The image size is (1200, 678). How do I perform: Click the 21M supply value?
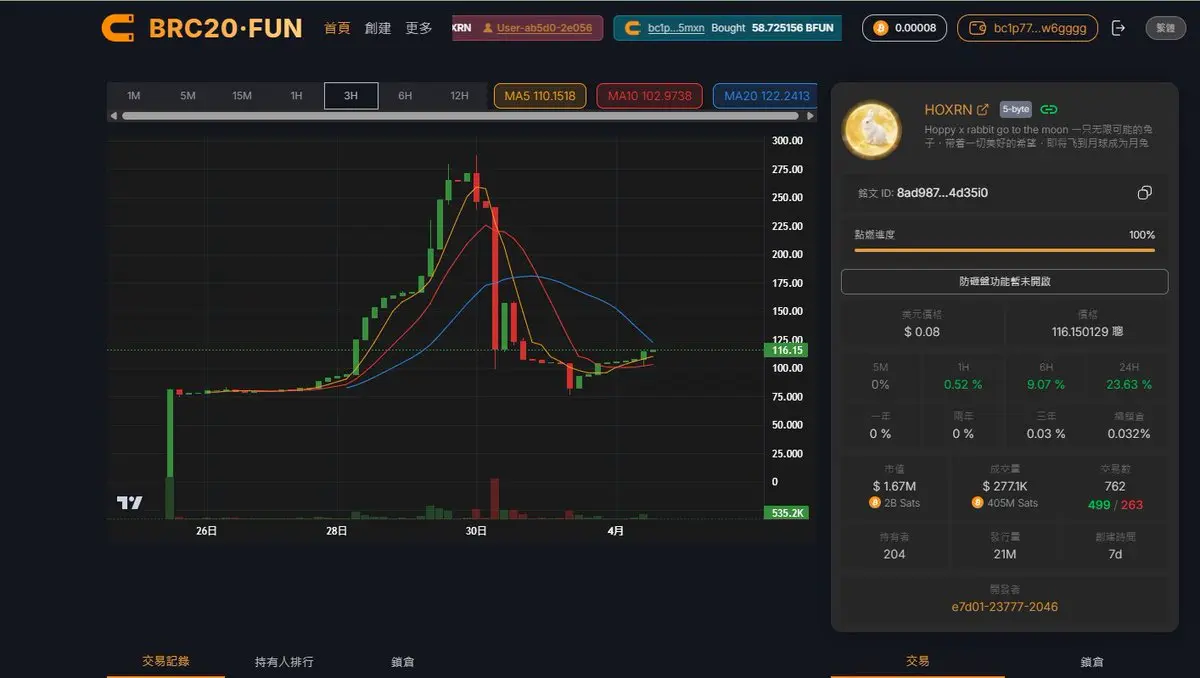coord(1004,554)
